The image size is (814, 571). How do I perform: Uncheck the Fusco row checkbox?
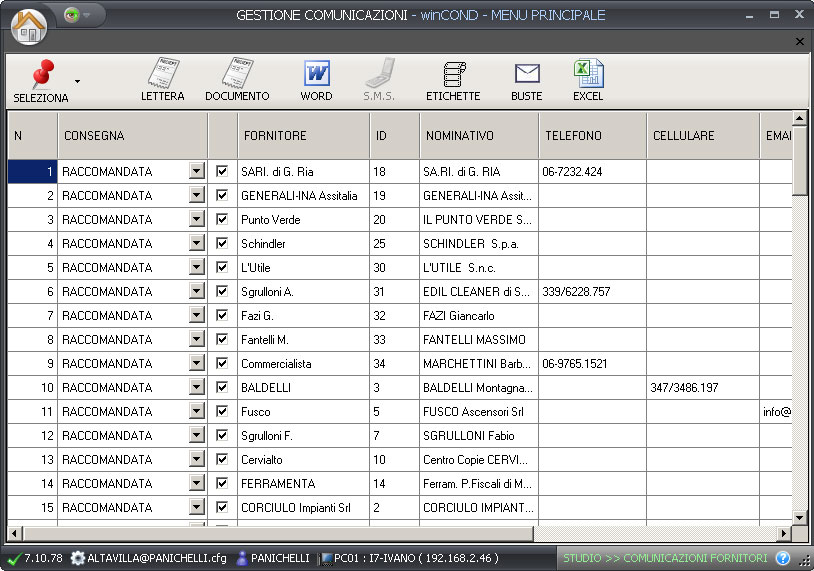(222, 411)
